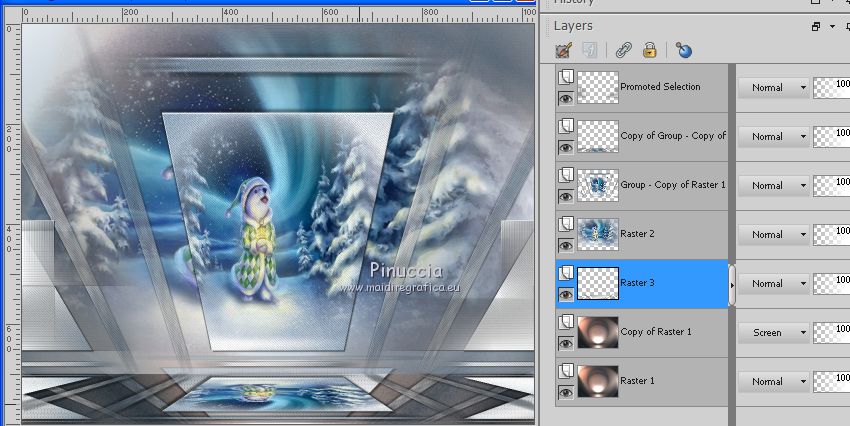This screenshot has height=426, width=850.
Task: Open the Raster 3 blend mode dropdown
Action: [773, 283]
